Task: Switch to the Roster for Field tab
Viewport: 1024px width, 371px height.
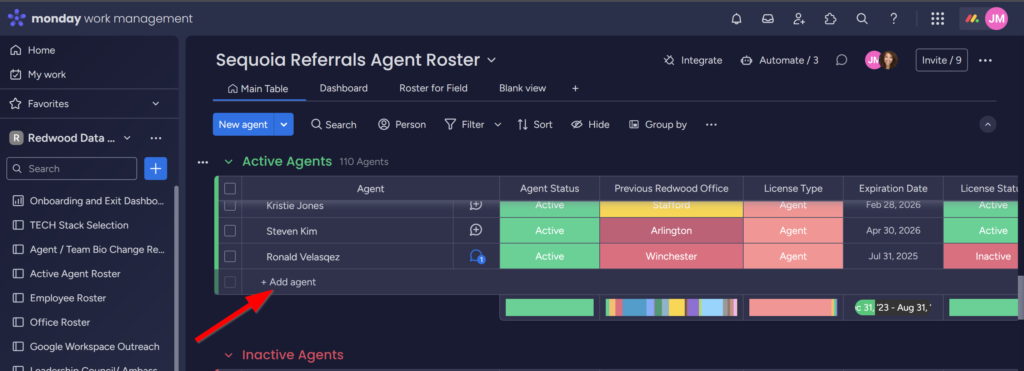Action: [433, 88]
